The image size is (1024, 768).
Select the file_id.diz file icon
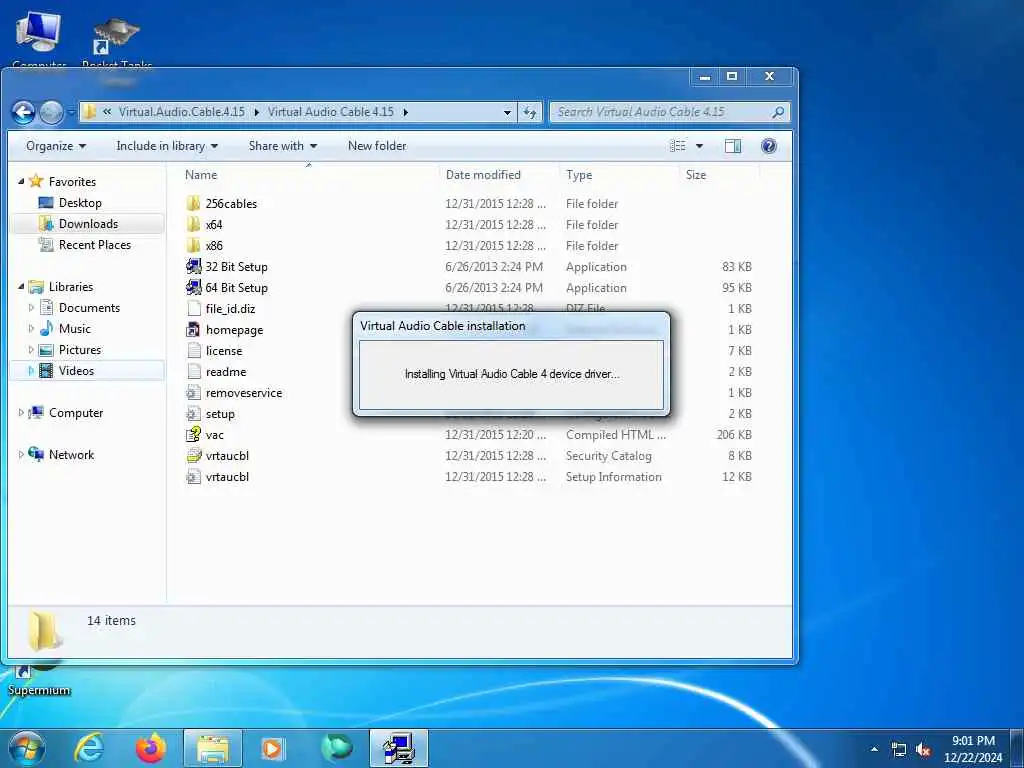point(193,308)
